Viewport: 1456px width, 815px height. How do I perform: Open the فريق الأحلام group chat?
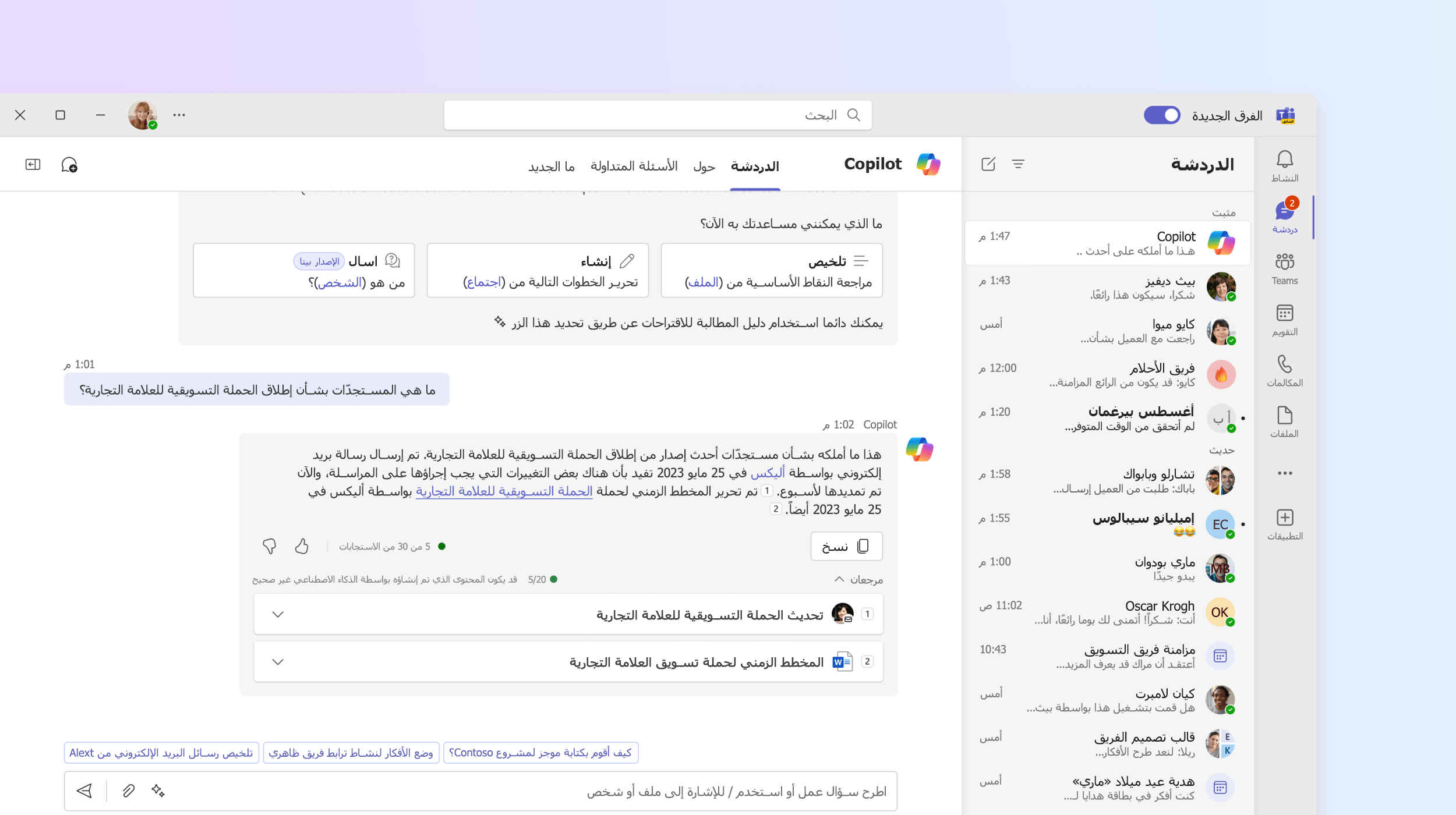tap(1108, 374)
